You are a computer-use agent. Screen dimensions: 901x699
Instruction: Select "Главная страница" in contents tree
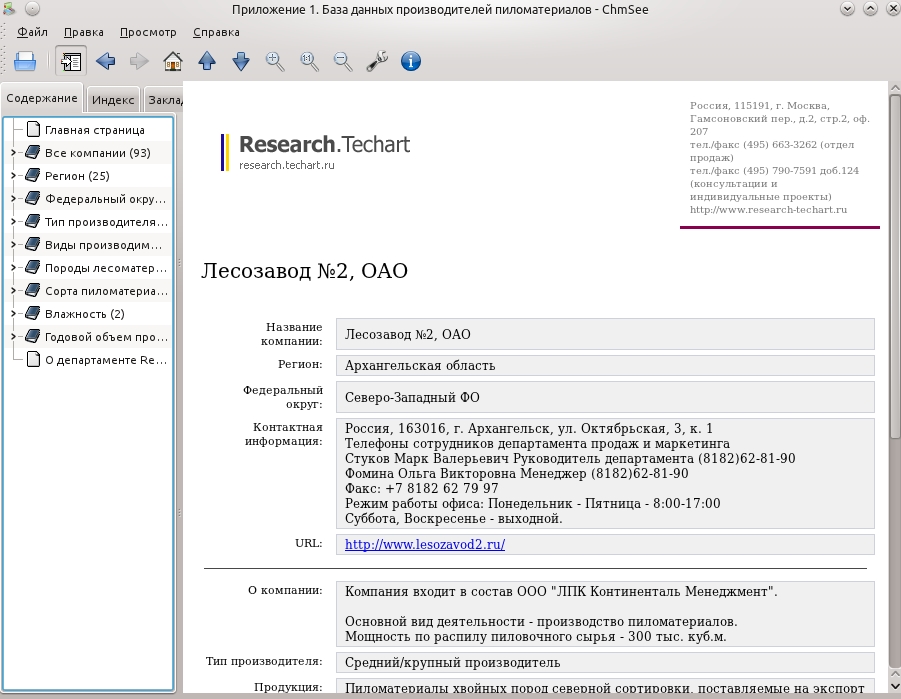click(x=95, y=130)
